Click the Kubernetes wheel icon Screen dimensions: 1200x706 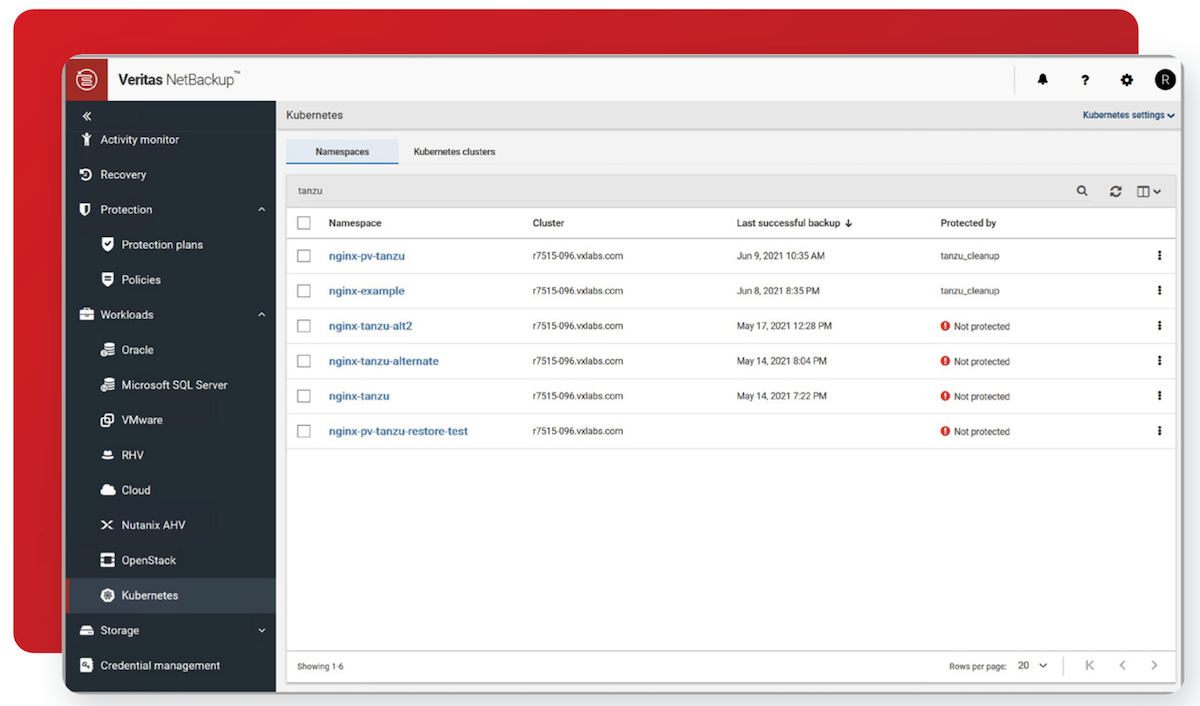[x=108, y=596]
